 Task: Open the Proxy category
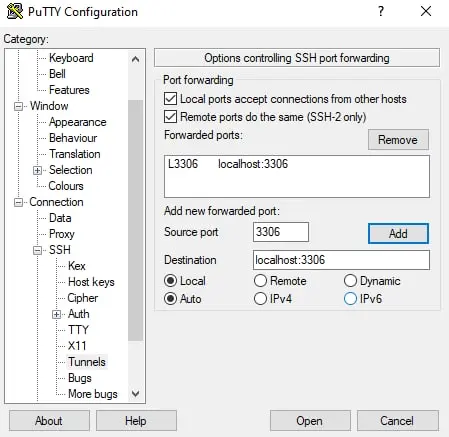[x=62, y=234]
